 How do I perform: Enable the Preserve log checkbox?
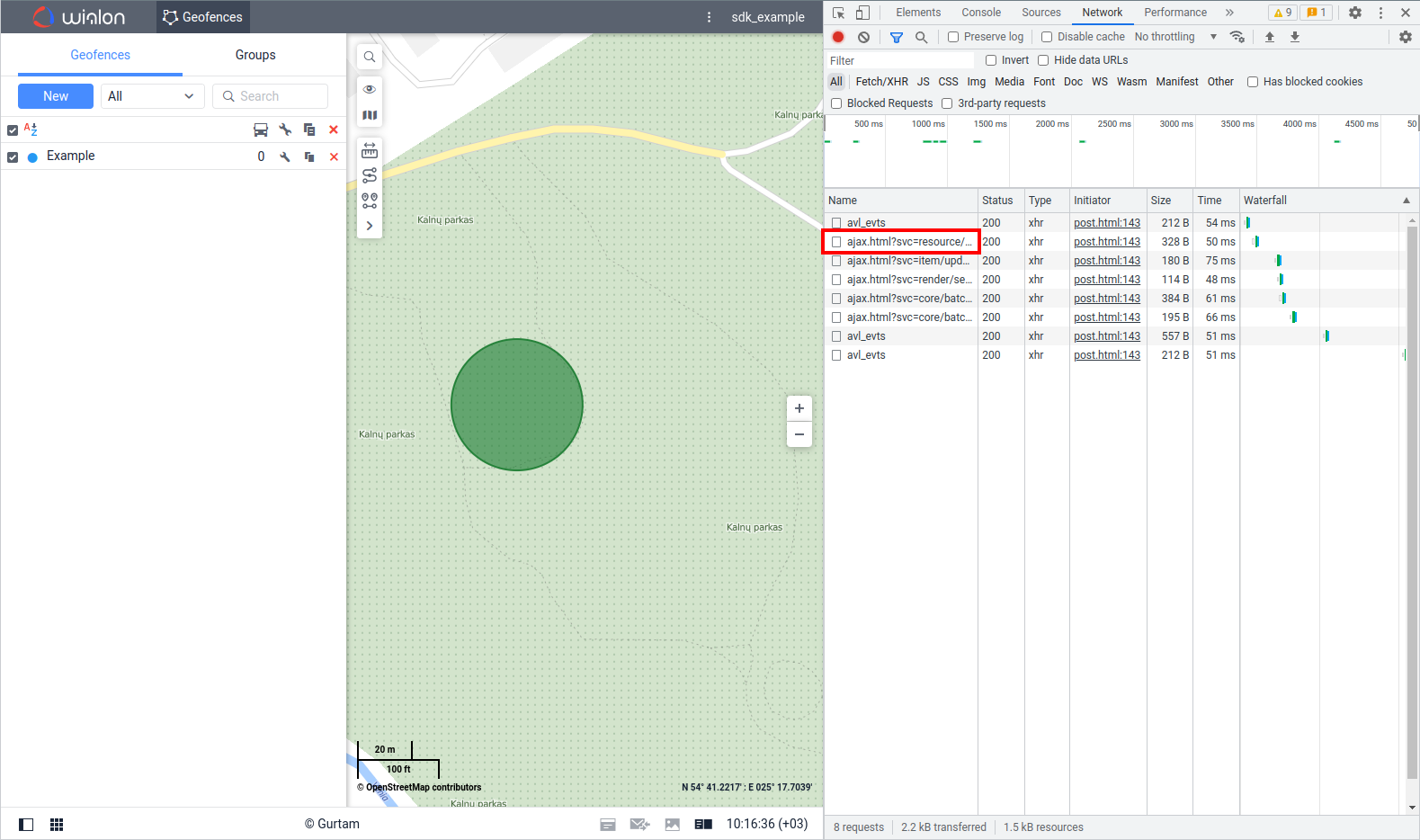(953, 37)
